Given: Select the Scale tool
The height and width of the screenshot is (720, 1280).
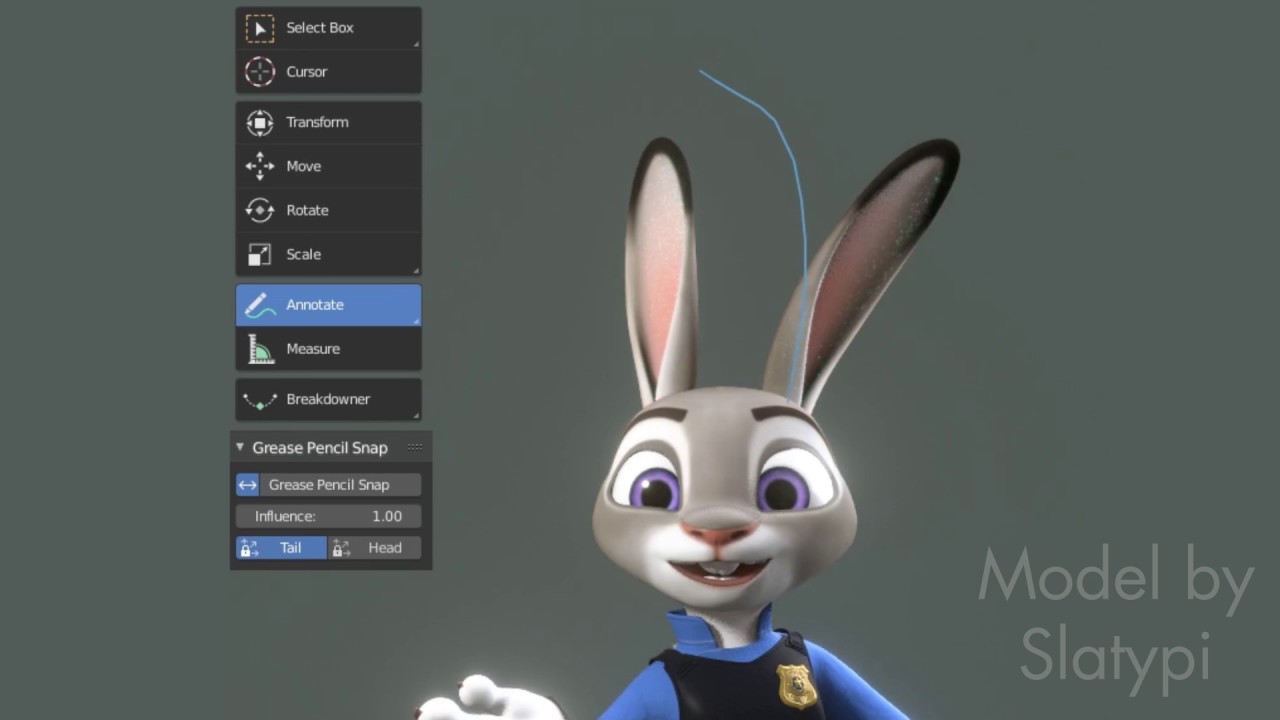Looking at the screenshot, I should tap(328, 254).
